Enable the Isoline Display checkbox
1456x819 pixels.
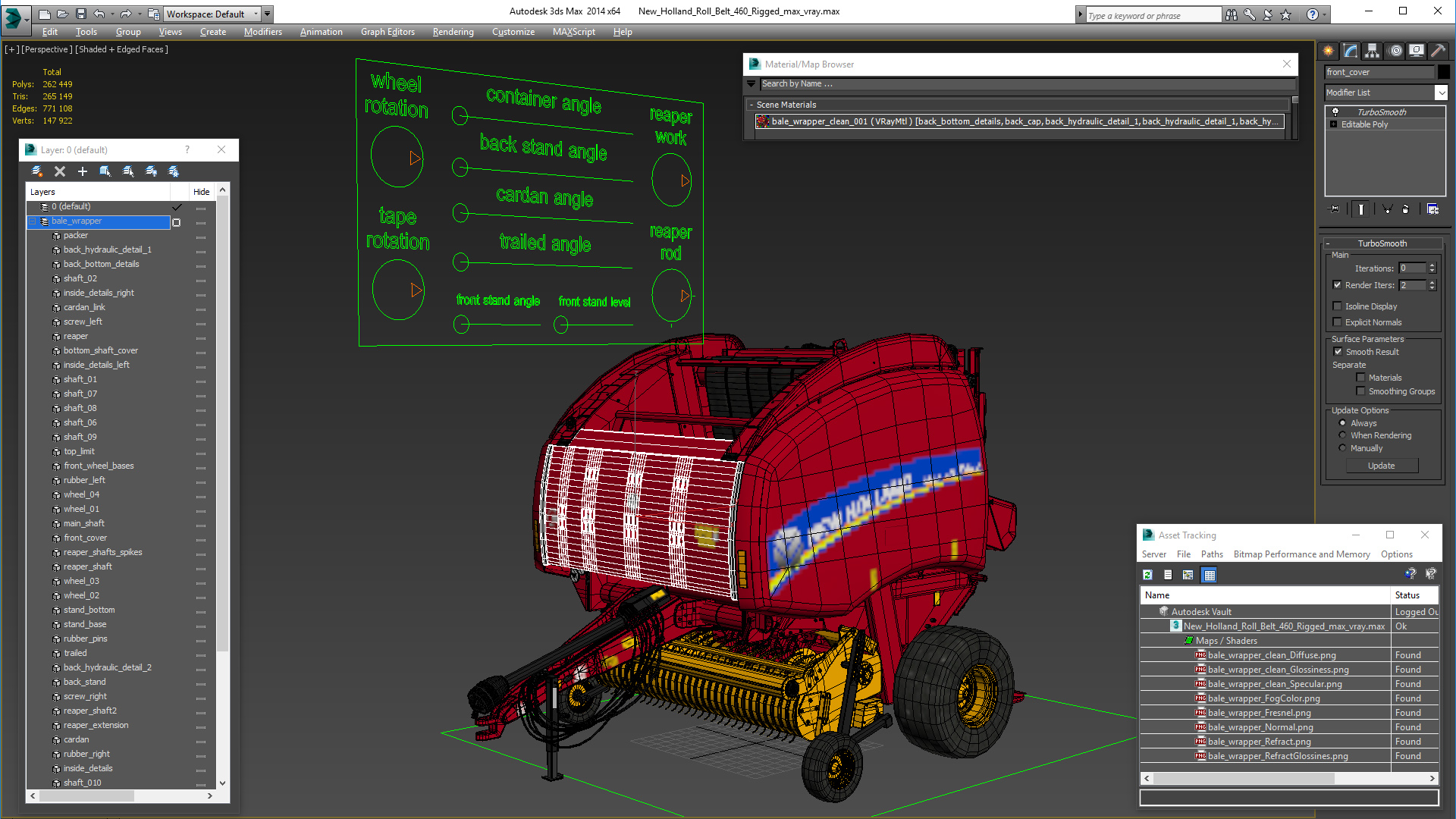(1338, 306)
